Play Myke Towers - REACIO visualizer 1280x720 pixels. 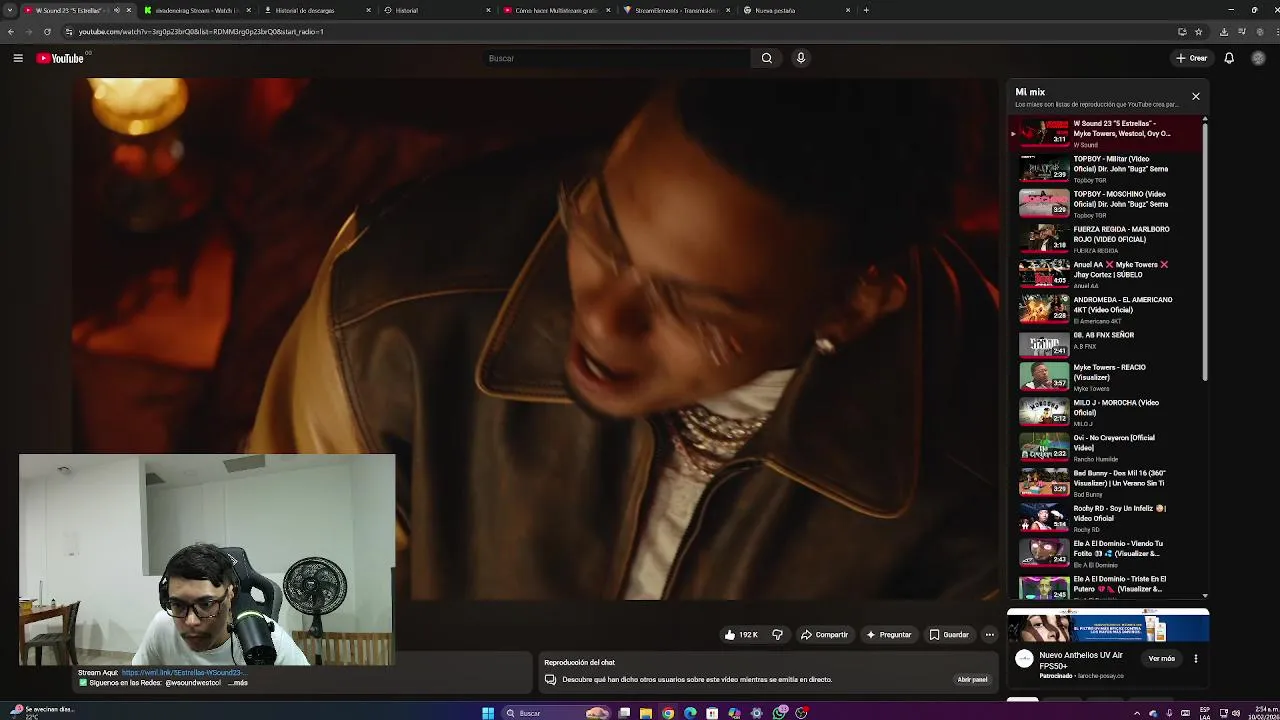point(1105,376)
